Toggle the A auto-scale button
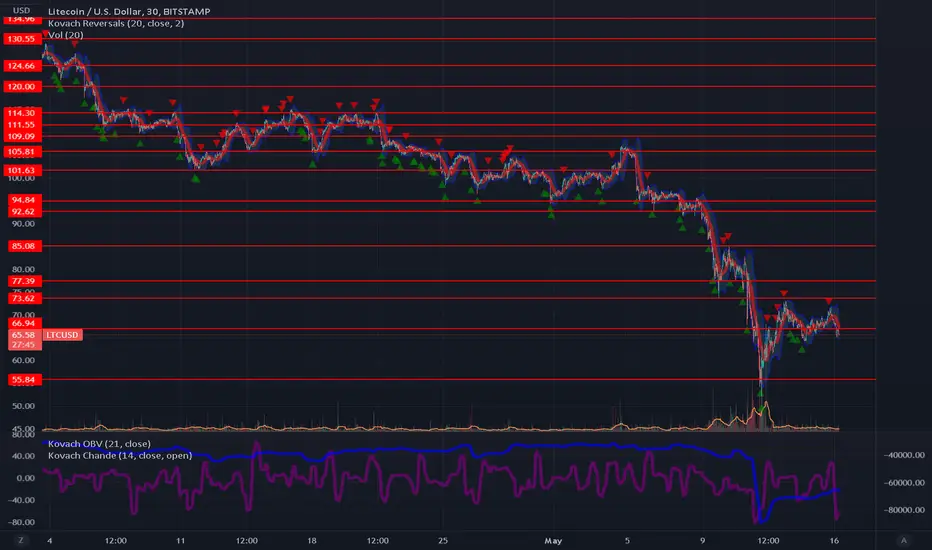Screen dimensions: 932x550 tap(903, 540)
